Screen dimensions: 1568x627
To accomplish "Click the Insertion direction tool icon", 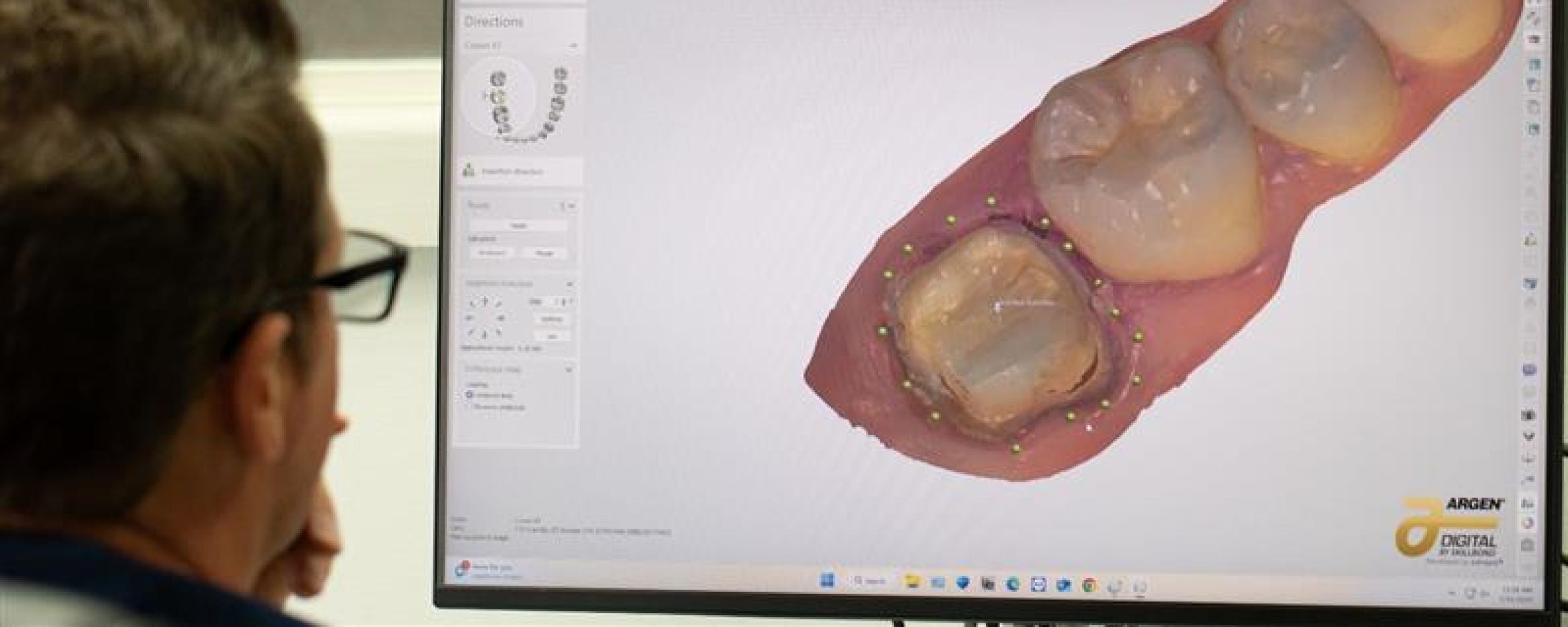I will pos(468,171).
